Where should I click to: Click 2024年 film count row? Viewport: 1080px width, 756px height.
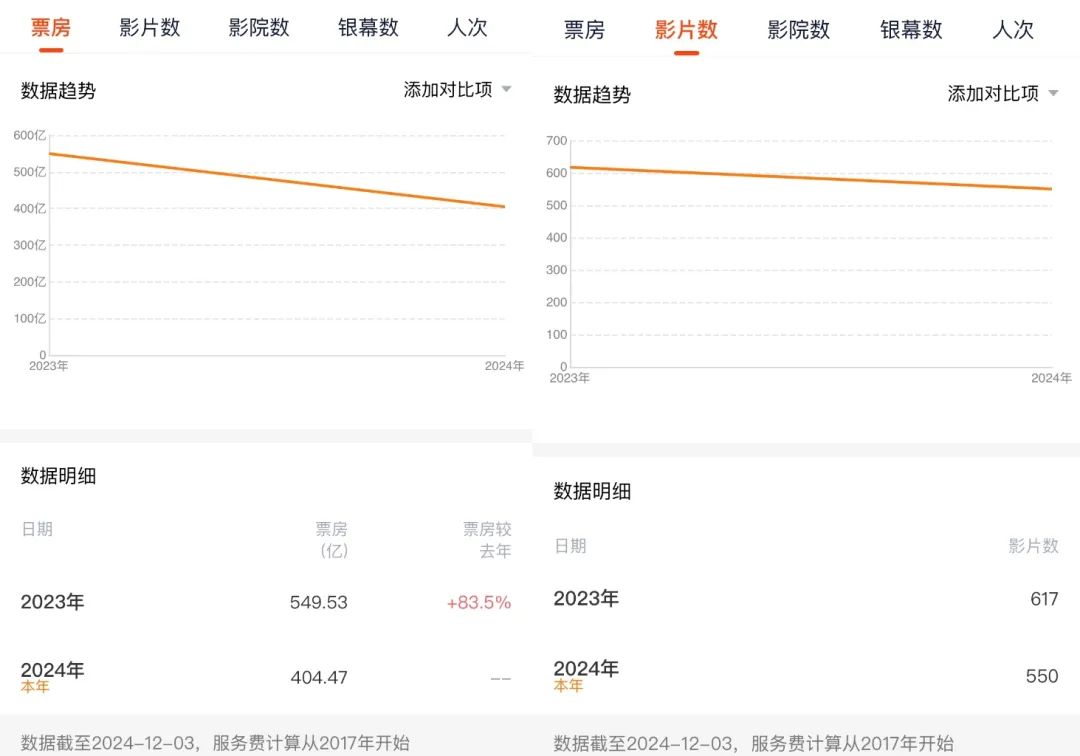coord(805,675)
